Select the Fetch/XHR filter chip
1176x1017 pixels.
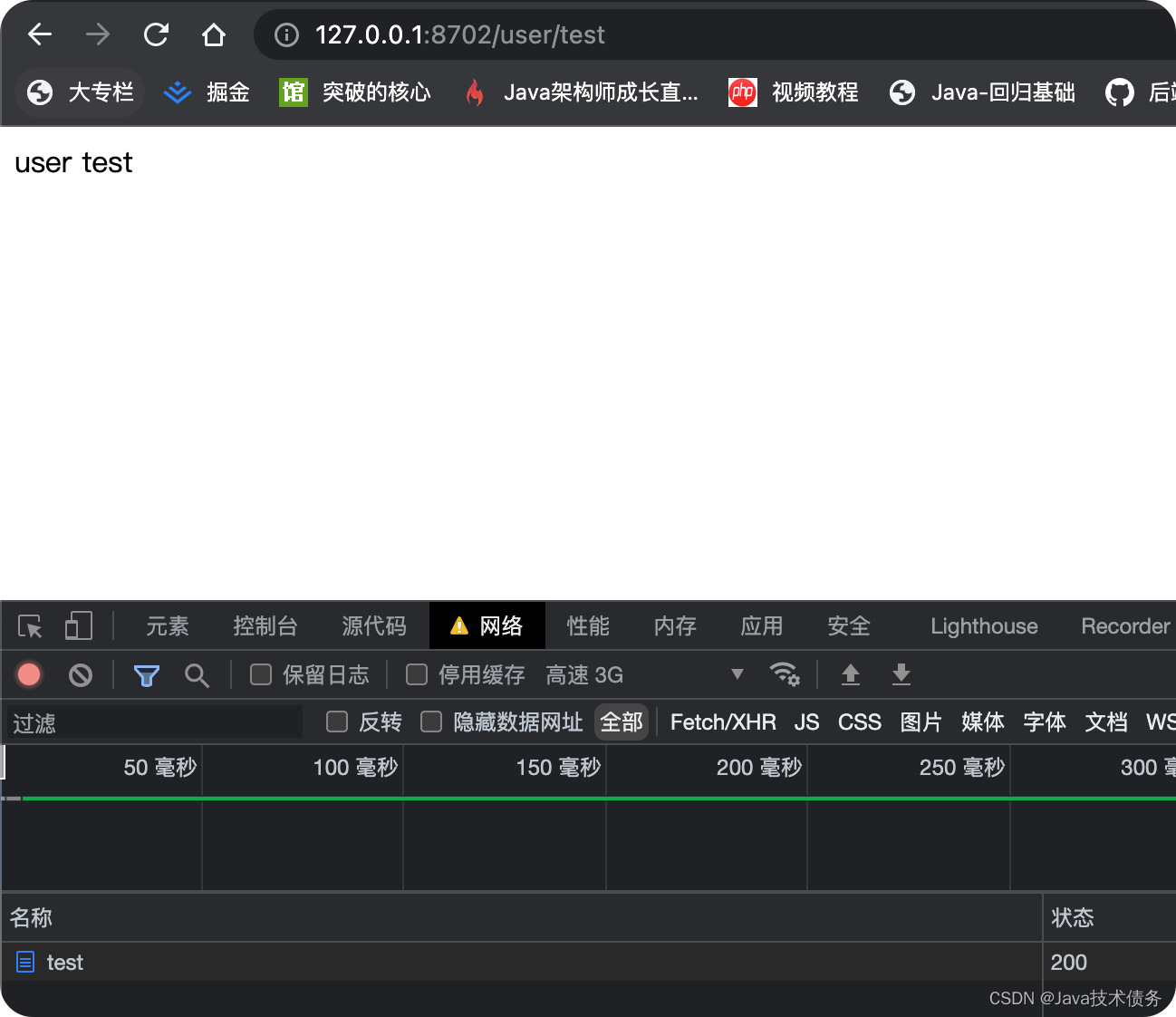(x=722, y=722)
